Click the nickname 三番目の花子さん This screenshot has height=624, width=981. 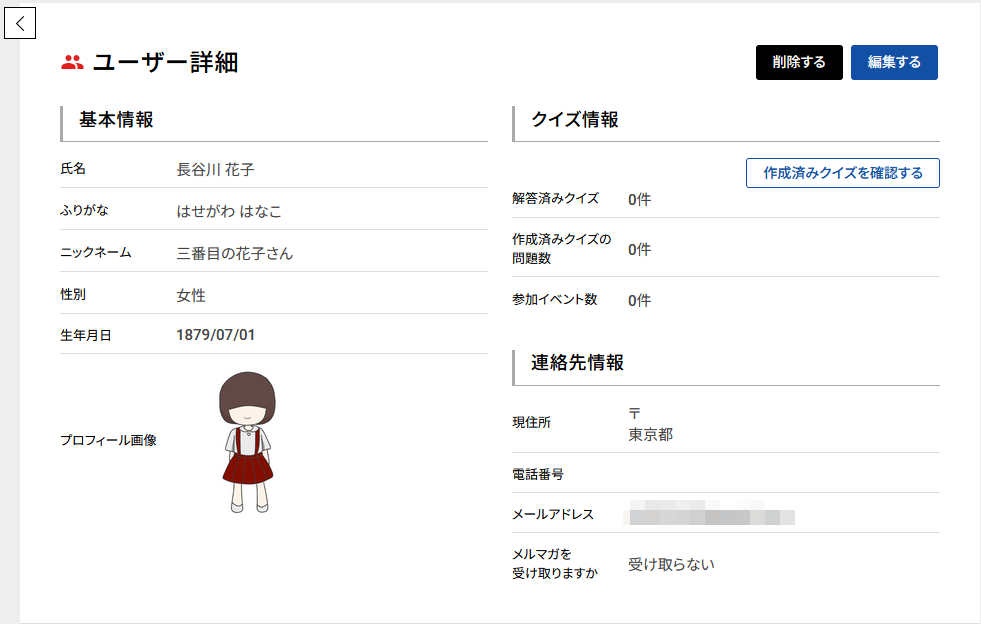pyautogui.click(x=235, y=253)
